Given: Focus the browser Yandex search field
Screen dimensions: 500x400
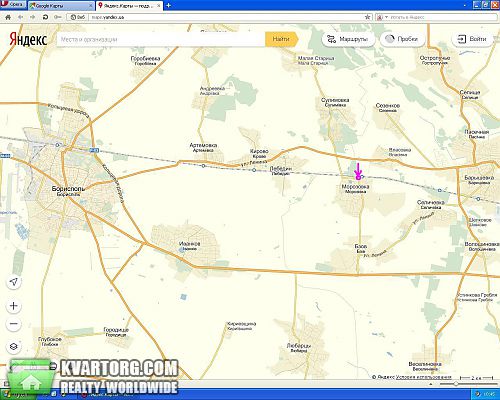Looking at the screenshot, I should 442,17.
